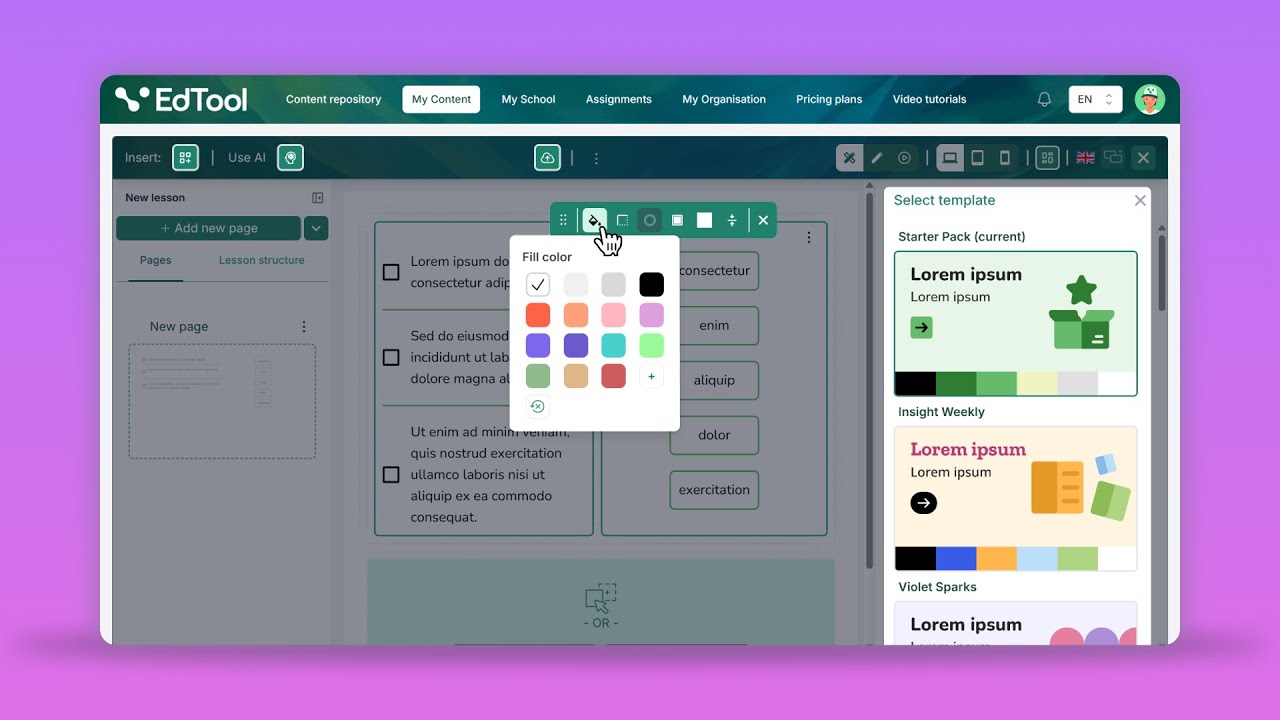This screenshot has width=1280, height=720.
Task: Click the cloud upload save icon
Action: pyautogui.click(x=547, y=157)
